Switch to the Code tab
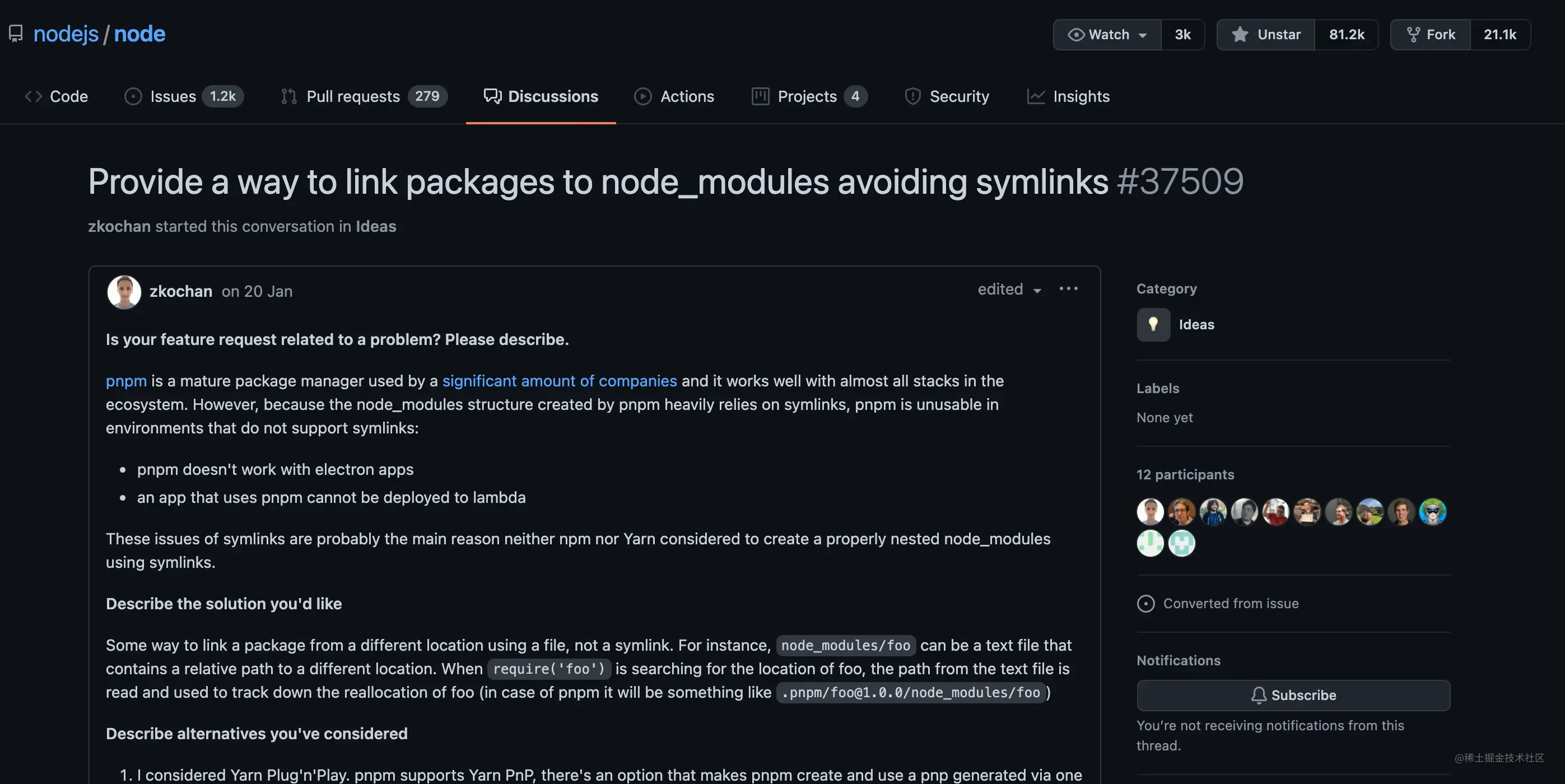 click(56, 96)
